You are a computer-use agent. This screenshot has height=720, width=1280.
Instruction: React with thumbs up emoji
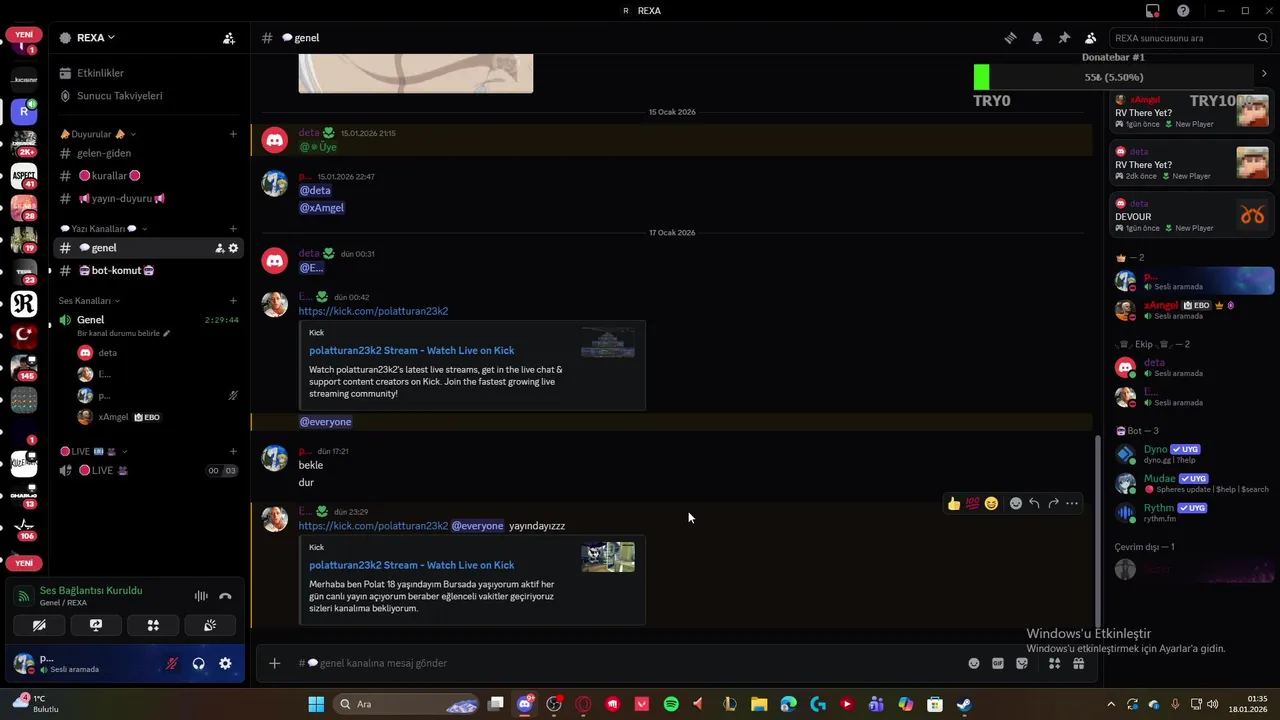coord(954,503)
